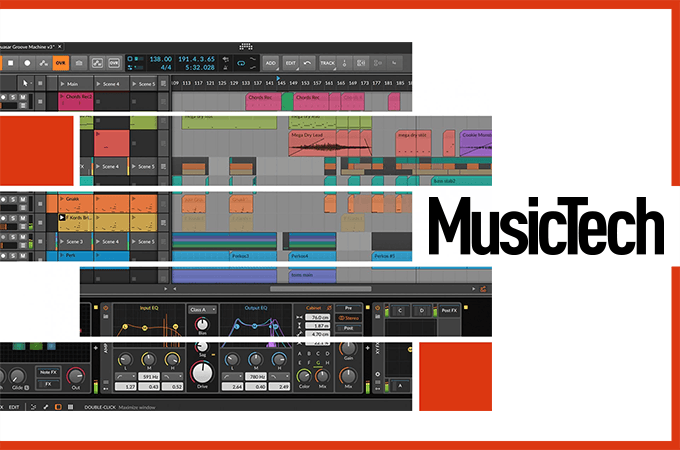Select the green arranger clip between Chords Rec clips
Image resolution: width=680 pixels, height=450 pixels.
tap(287, 101)
